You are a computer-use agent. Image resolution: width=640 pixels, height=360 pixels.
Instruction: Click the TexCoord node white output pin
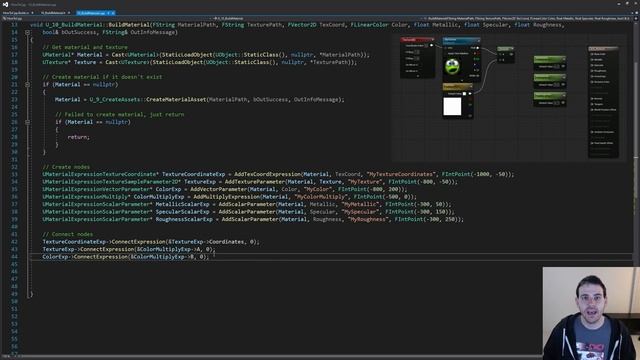tap(431, 45)
